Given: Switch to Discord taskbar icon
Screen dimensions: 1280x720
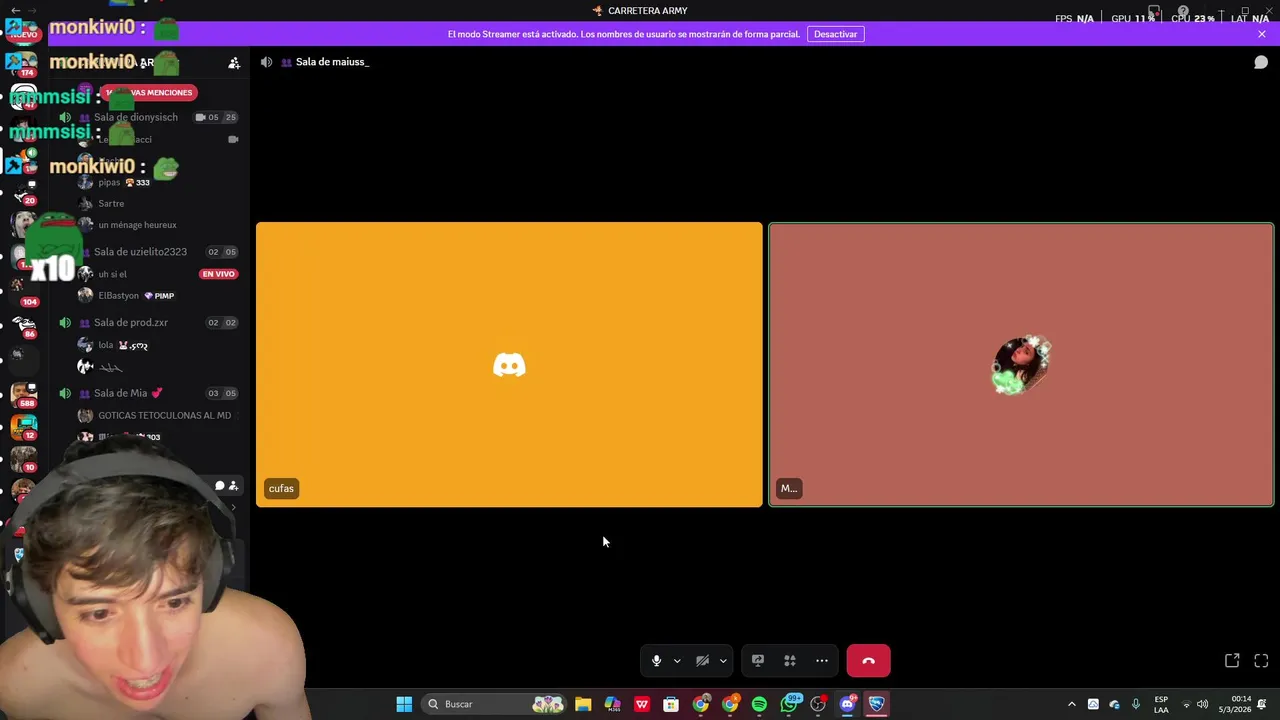Looking at the screenshot, I should point(848,704).
